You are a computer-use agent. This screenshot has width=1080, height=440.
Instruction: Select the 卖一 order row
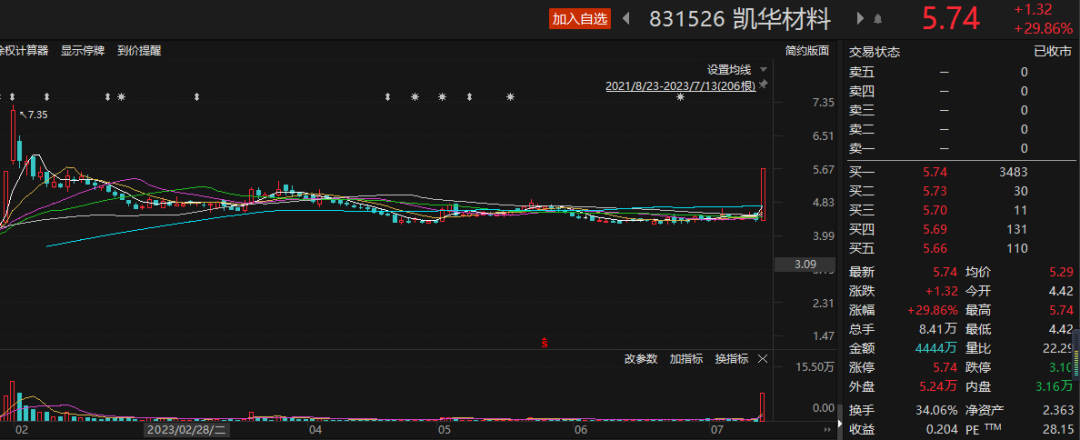(959, 148)
